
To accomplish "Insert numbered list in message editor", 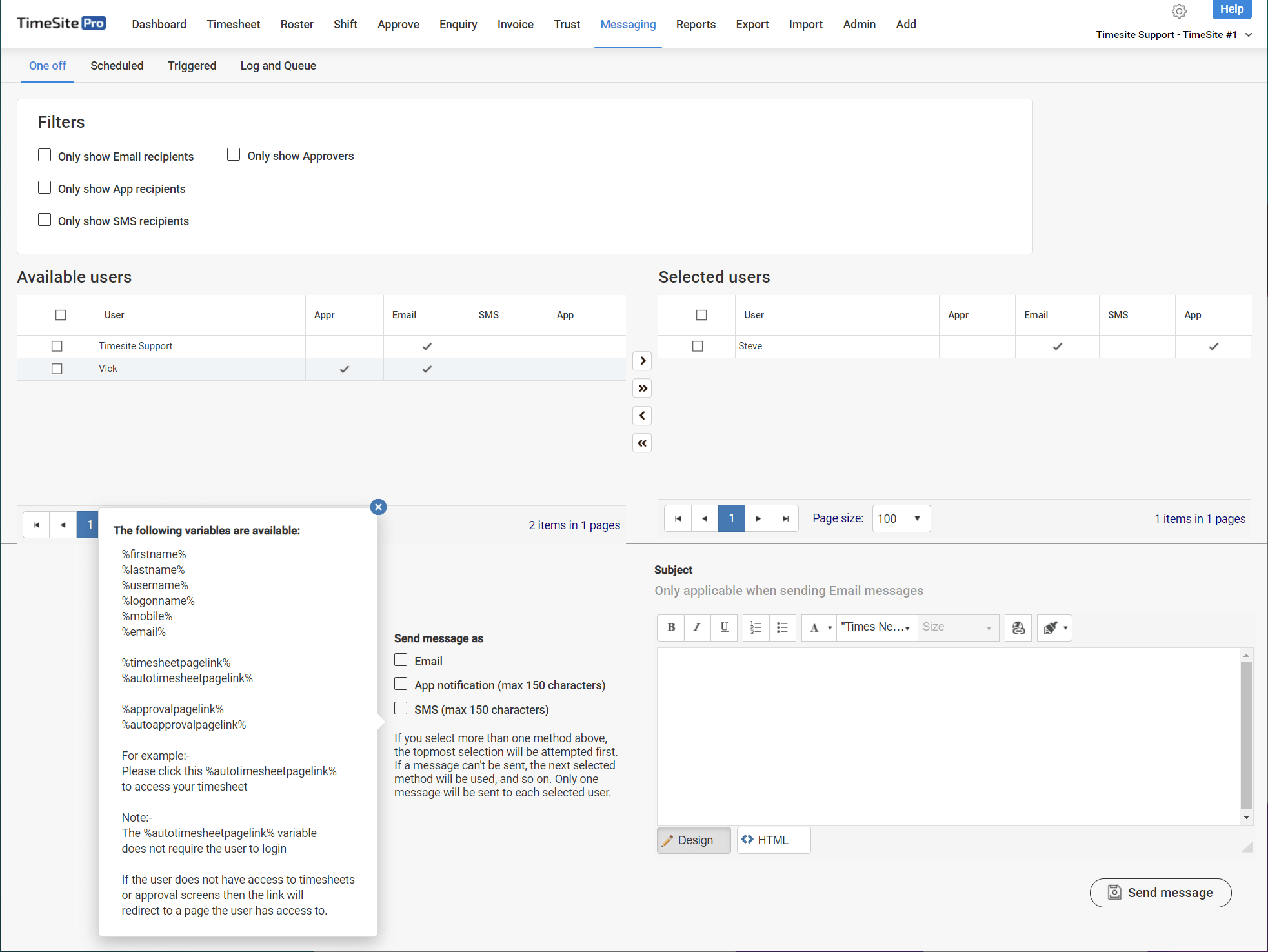I will 756,627.
